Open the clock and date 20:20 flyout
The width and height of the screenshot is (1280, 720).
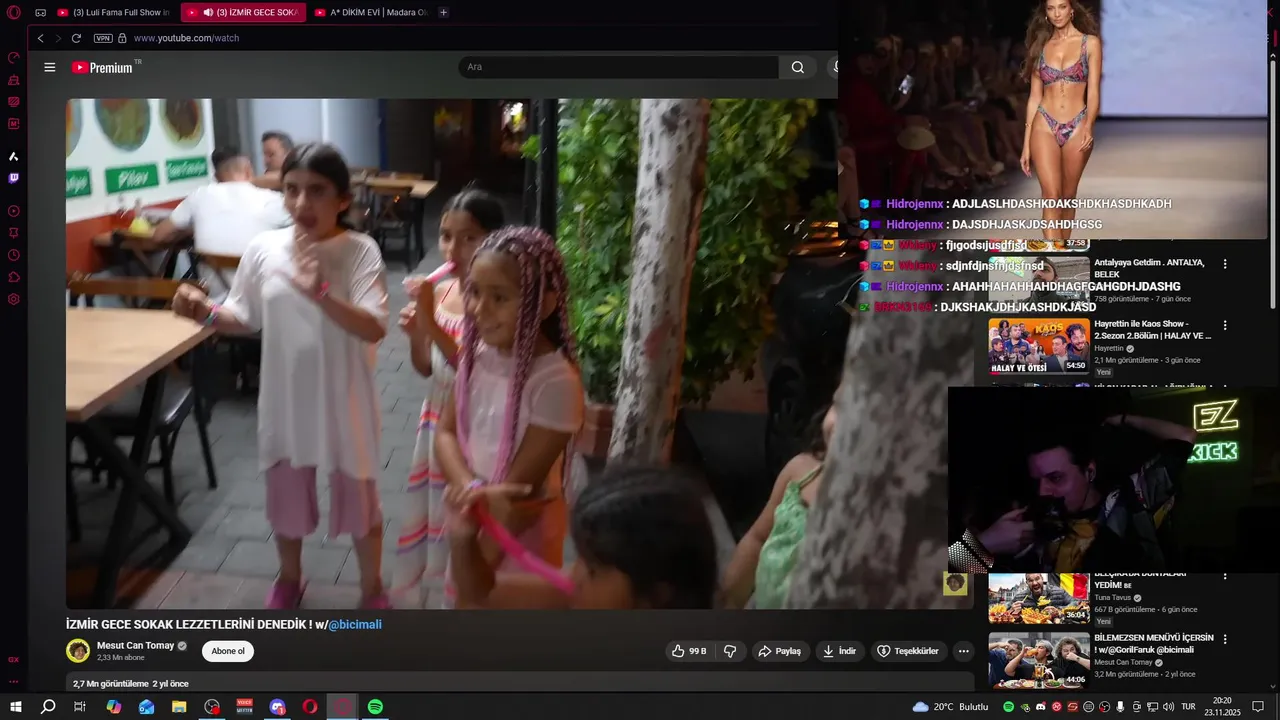coord(1222,707)
